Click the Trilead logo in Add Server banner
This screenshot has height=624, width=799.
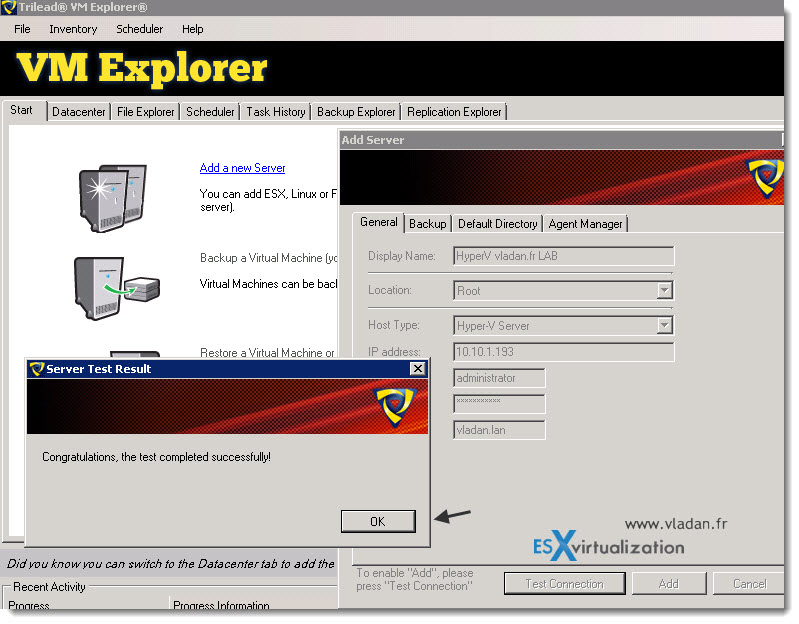point(764,177)
